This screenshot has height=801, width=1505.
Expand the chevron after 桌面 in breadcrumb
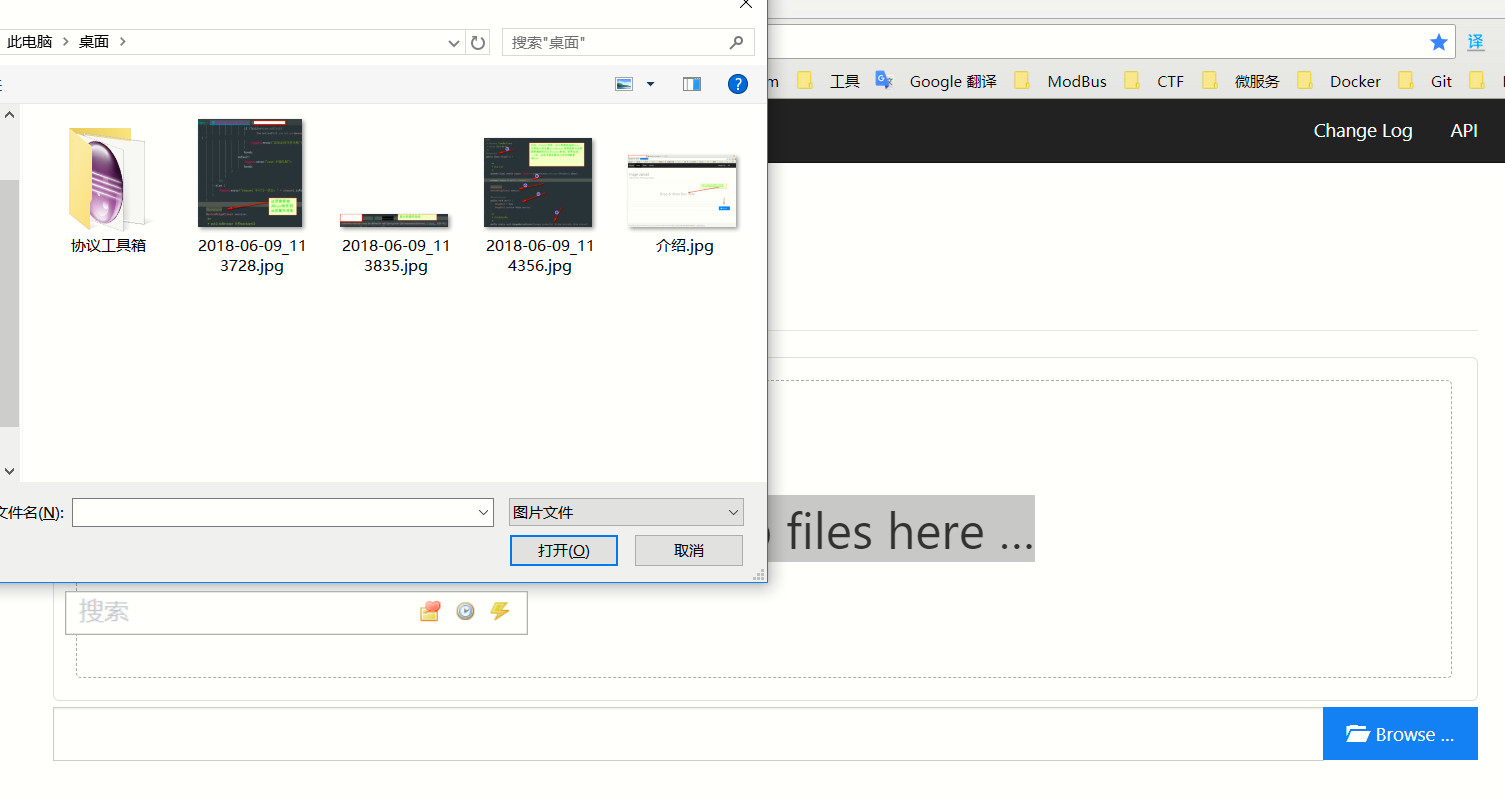point(122,42)
